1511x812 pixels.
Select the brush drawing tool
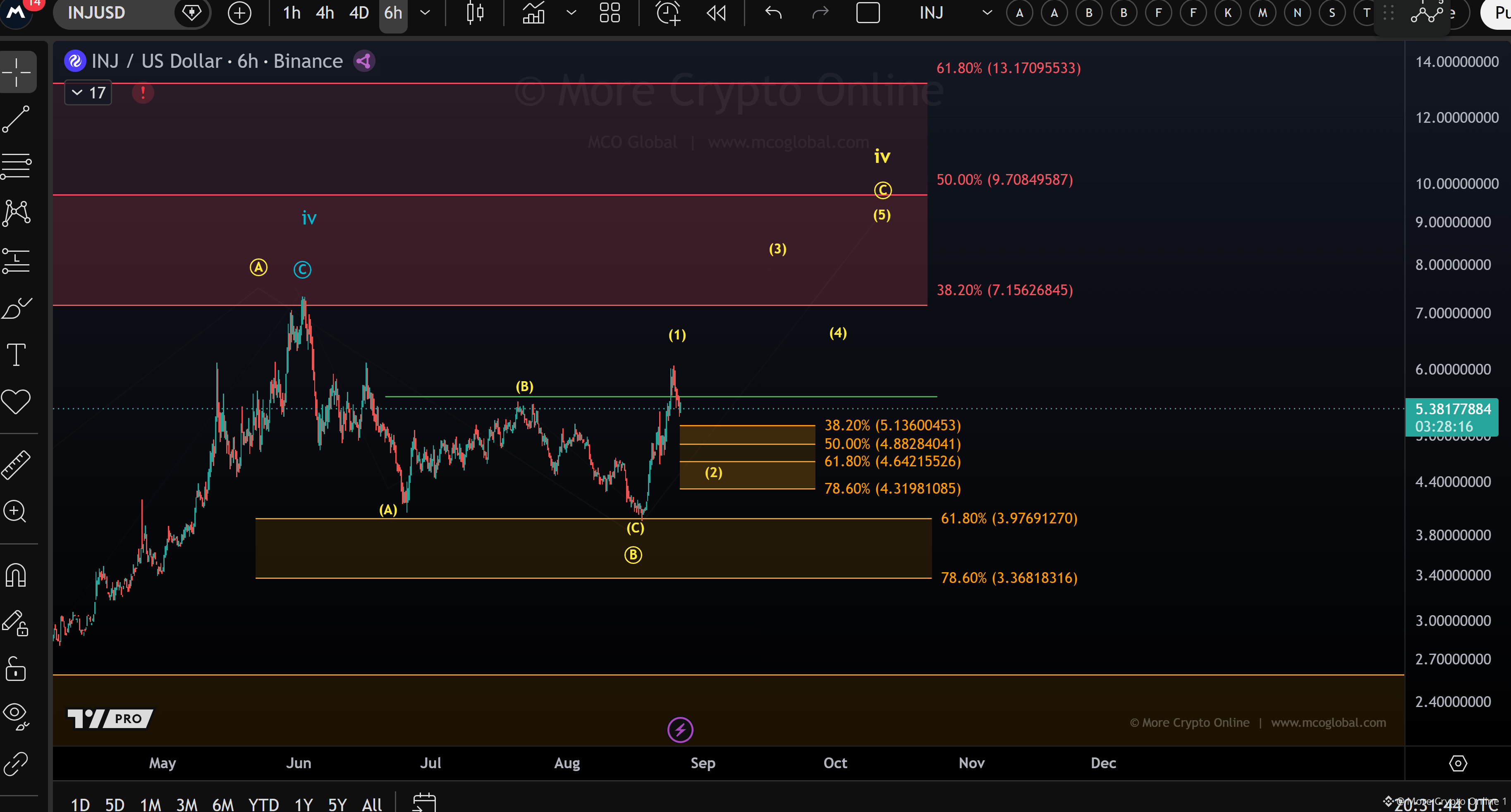tap(17, 308)
